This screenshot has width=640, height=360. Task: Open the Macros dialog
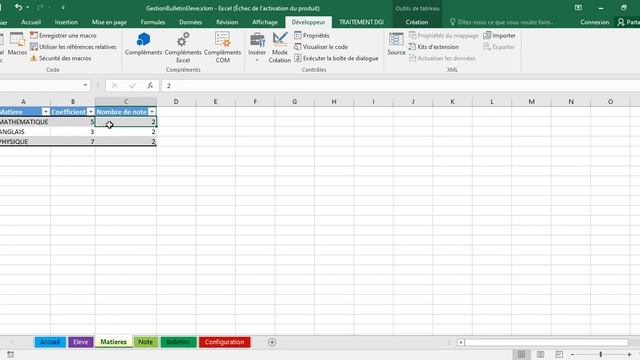point(17,44)
